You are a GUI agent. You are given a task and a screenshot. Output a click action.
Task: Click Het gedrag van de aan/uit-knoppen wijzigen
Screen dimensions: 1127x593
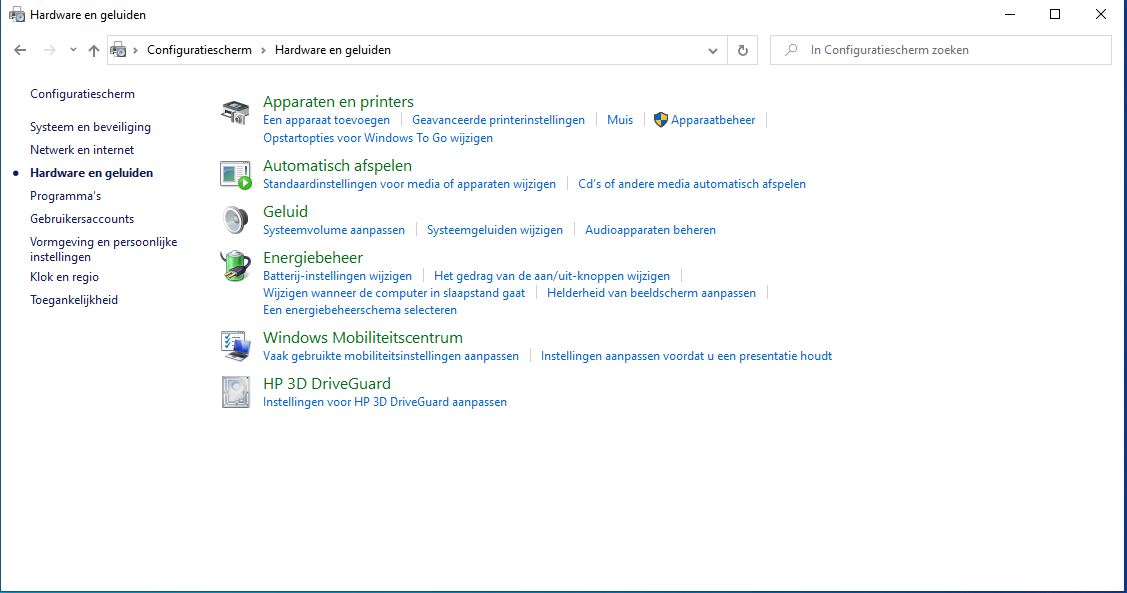click(552, 276)
